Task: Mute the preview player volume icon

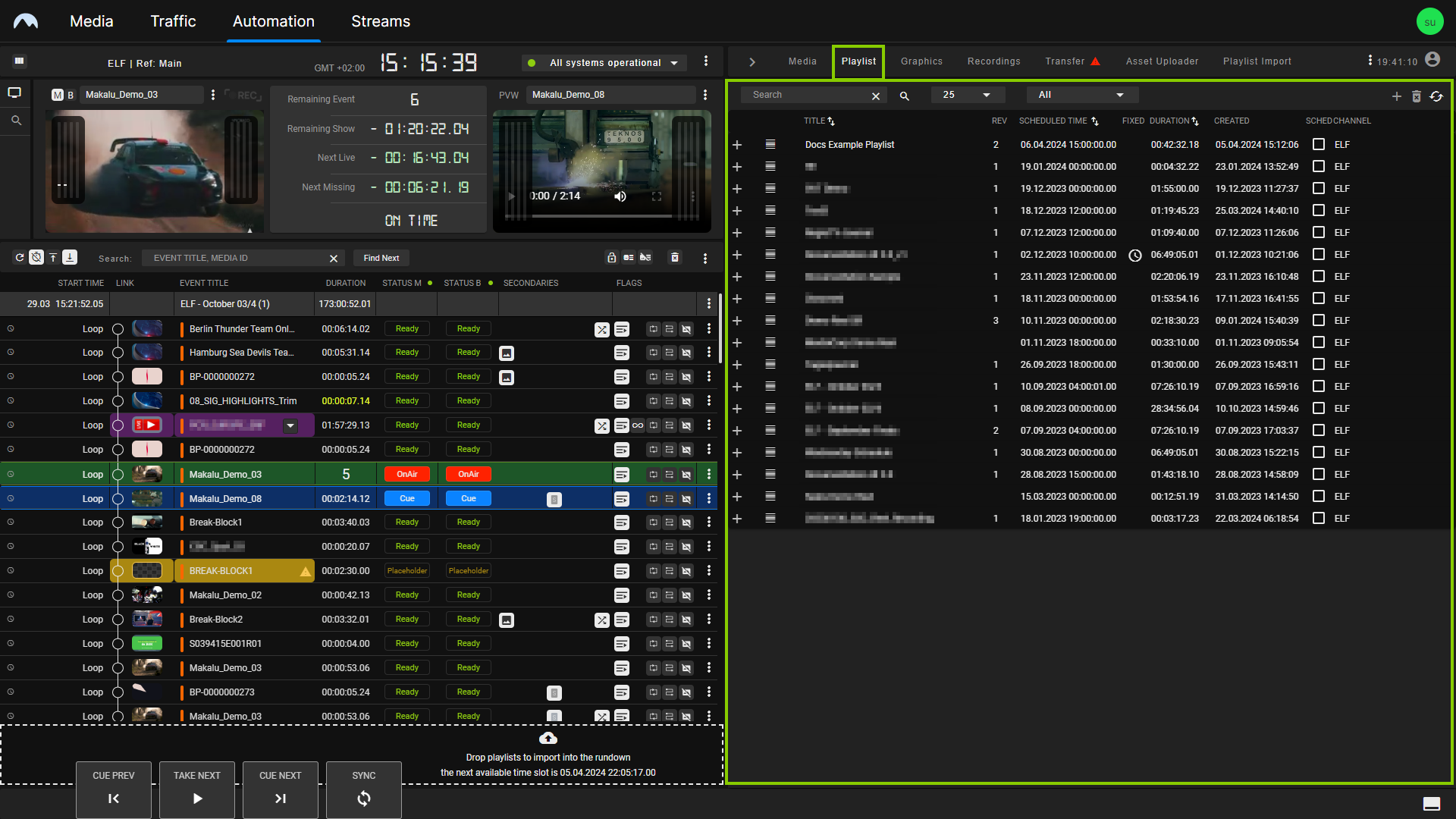Action: pos(620,196)
